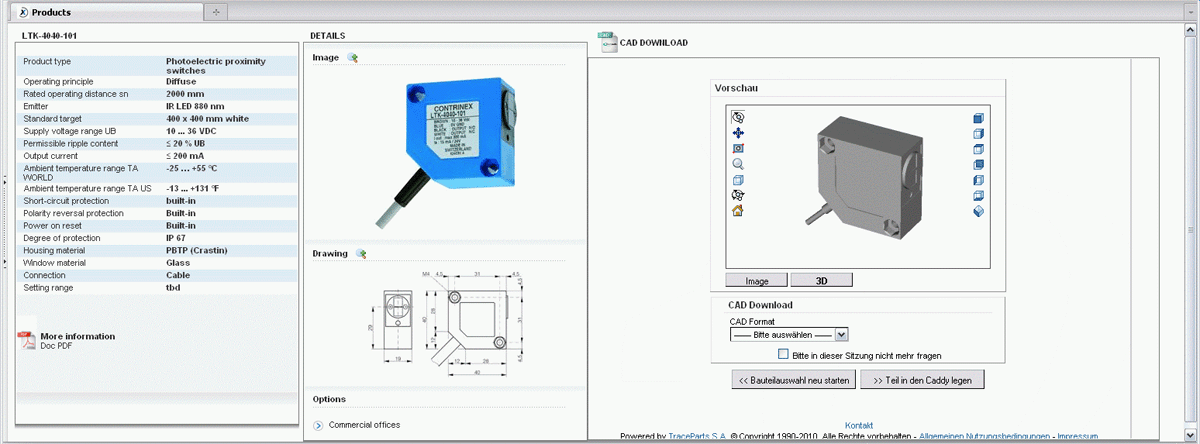Select the Products tab
This screenshot has width=1200, height=444.
[x=50, y=12]
